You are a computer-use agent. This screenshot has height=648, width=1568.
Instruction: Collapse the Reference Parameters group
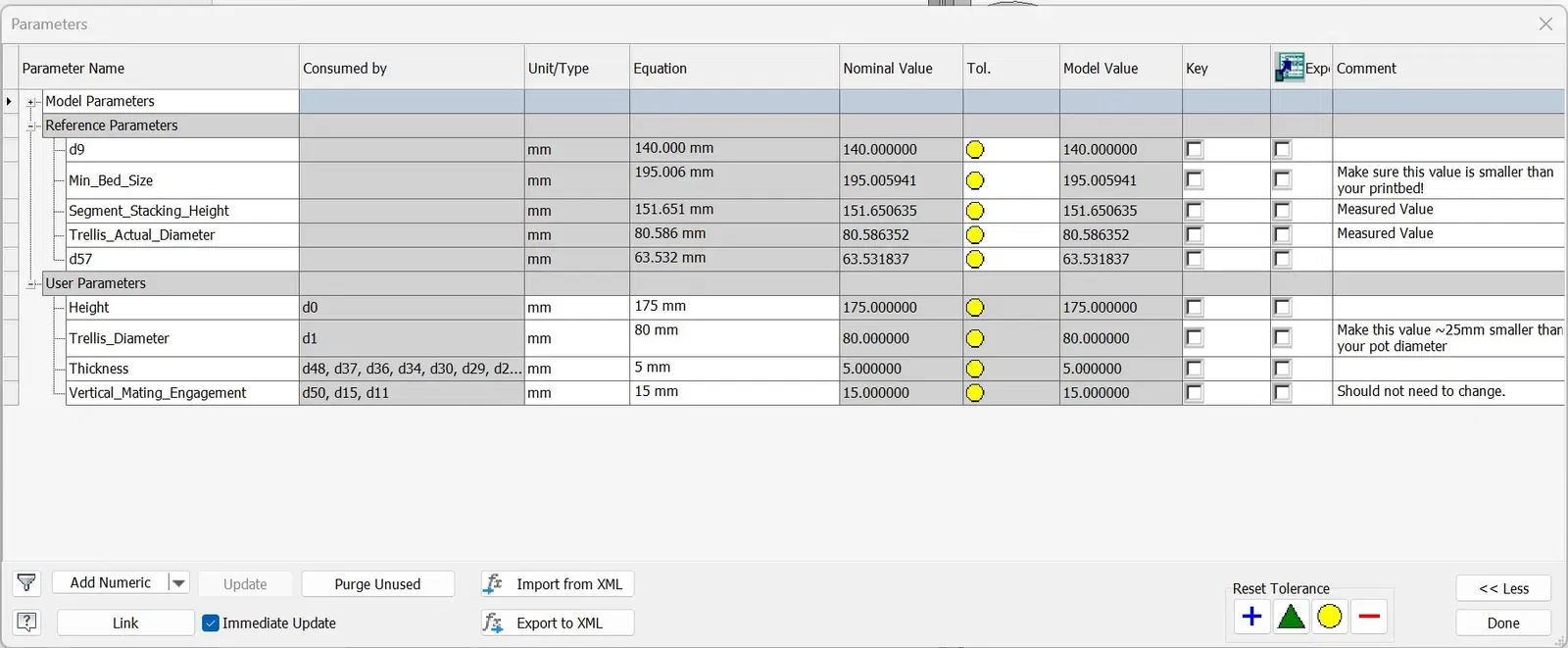(x=31, y=126)
